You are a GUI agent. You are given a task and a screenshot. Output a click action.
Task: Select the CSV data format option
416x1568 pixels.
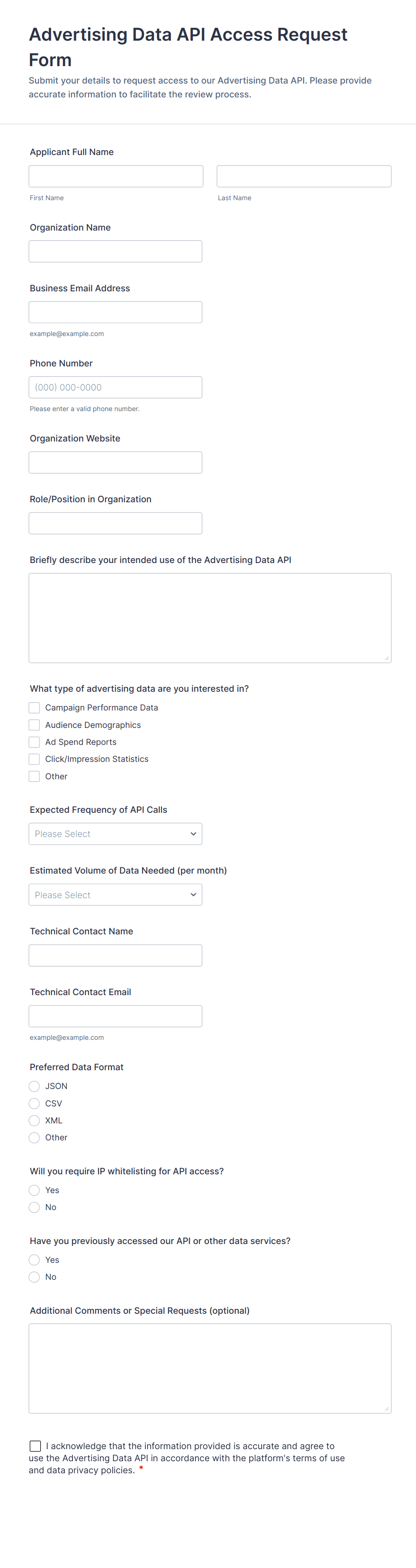coord(35,1104)
